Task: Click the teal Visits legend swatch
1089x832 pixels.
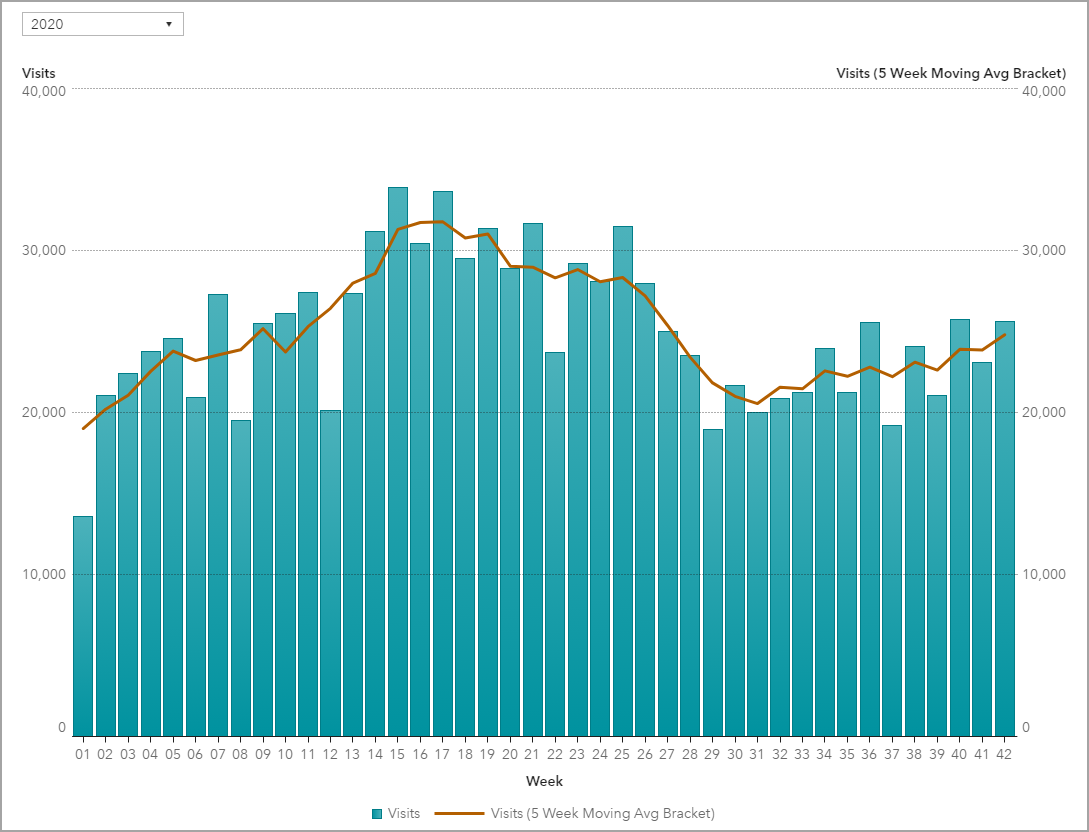Action: coord(377,813)
